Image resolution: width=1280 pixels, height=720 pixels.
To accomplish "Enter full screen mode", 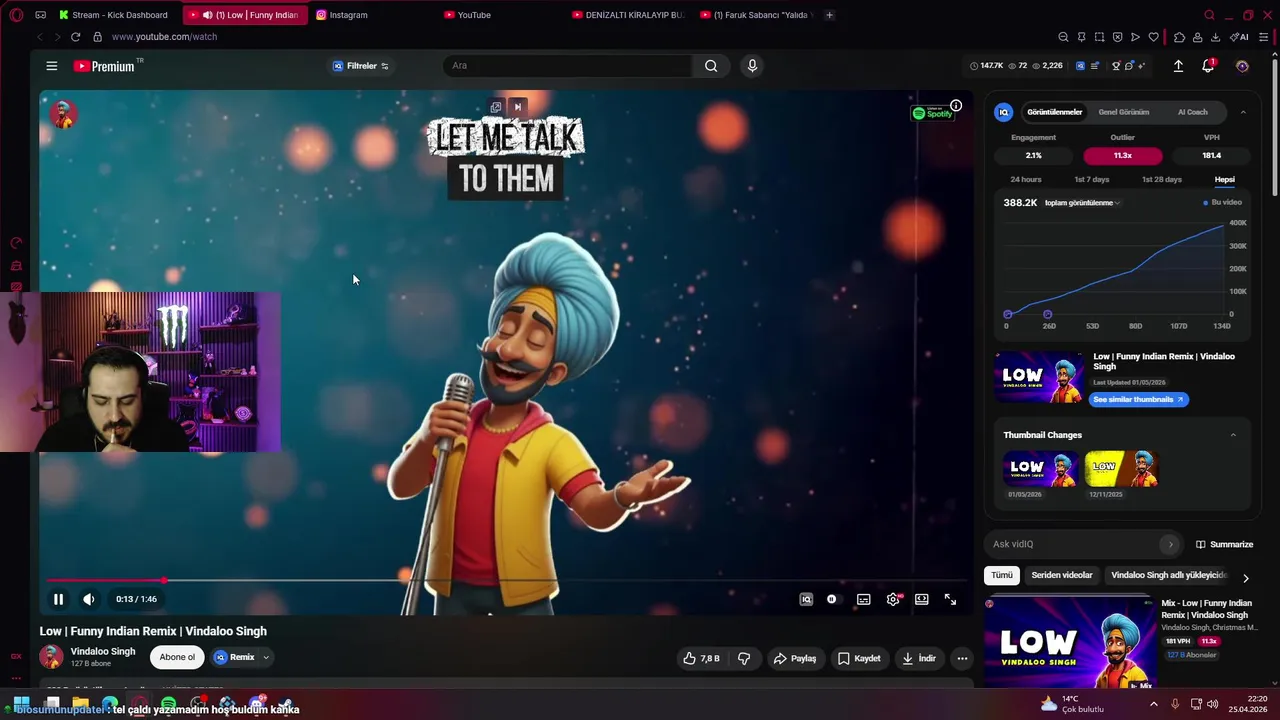I will [x=950, y=599].
